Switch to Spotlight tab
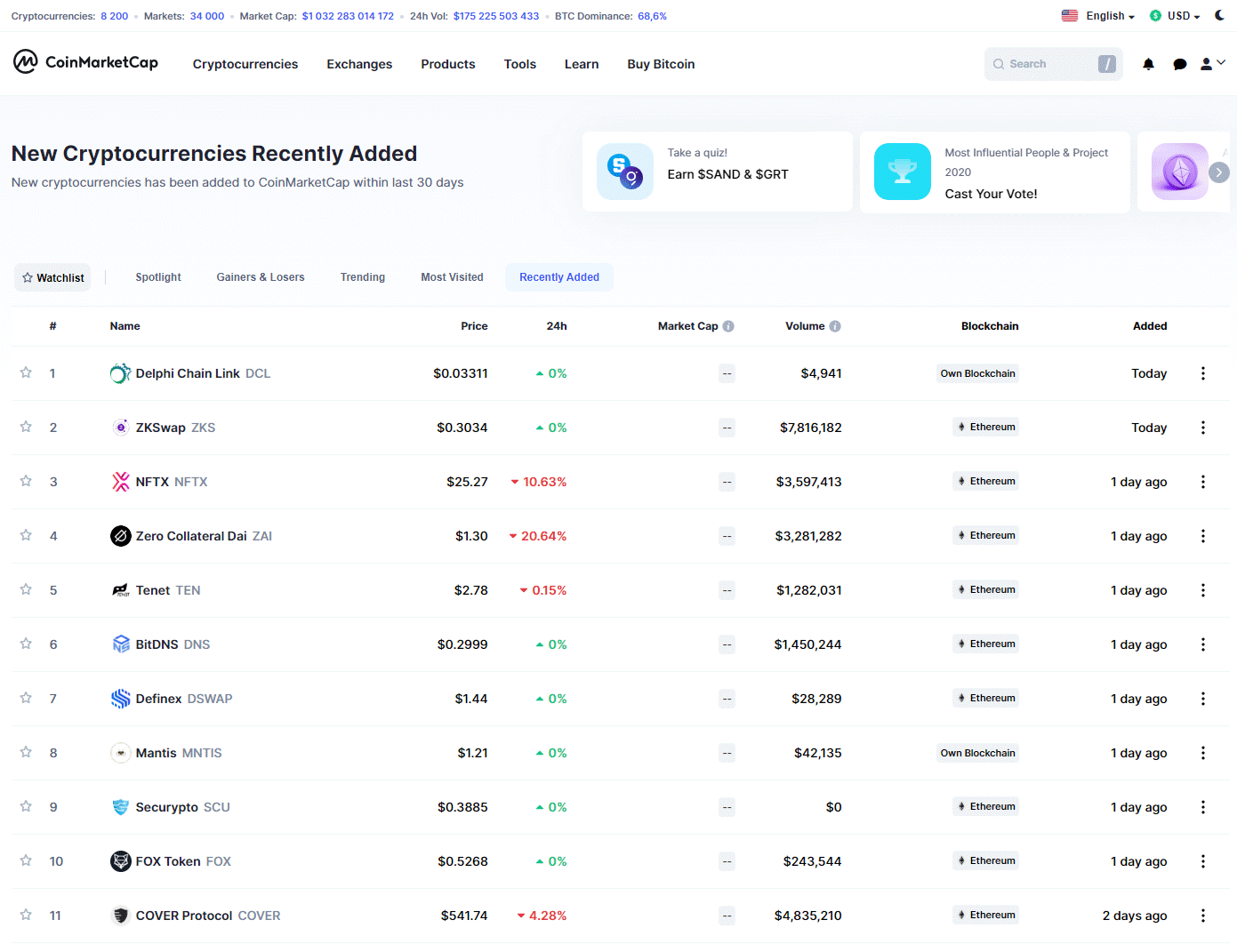 (158, 277)
